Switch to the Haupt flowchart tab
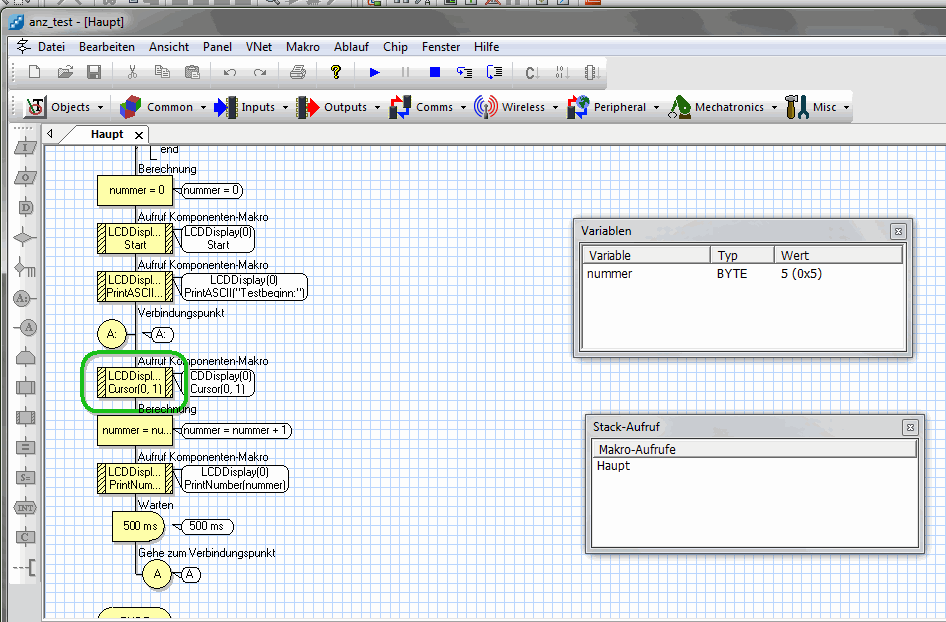Screen dimensions: 946x622 (107, 134)
